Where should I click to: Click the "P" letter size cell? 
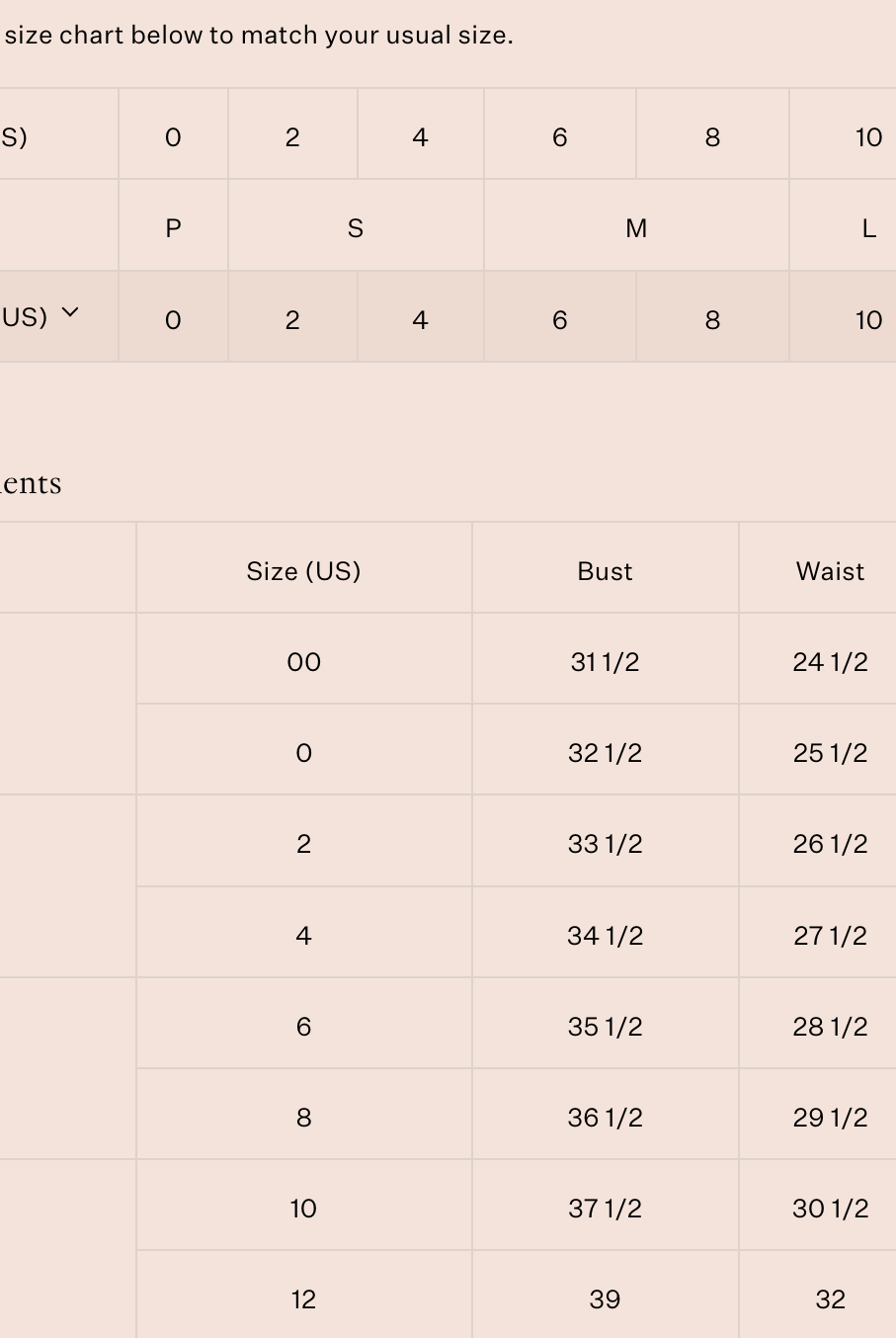pyautogui.click(x=173, y=228)
